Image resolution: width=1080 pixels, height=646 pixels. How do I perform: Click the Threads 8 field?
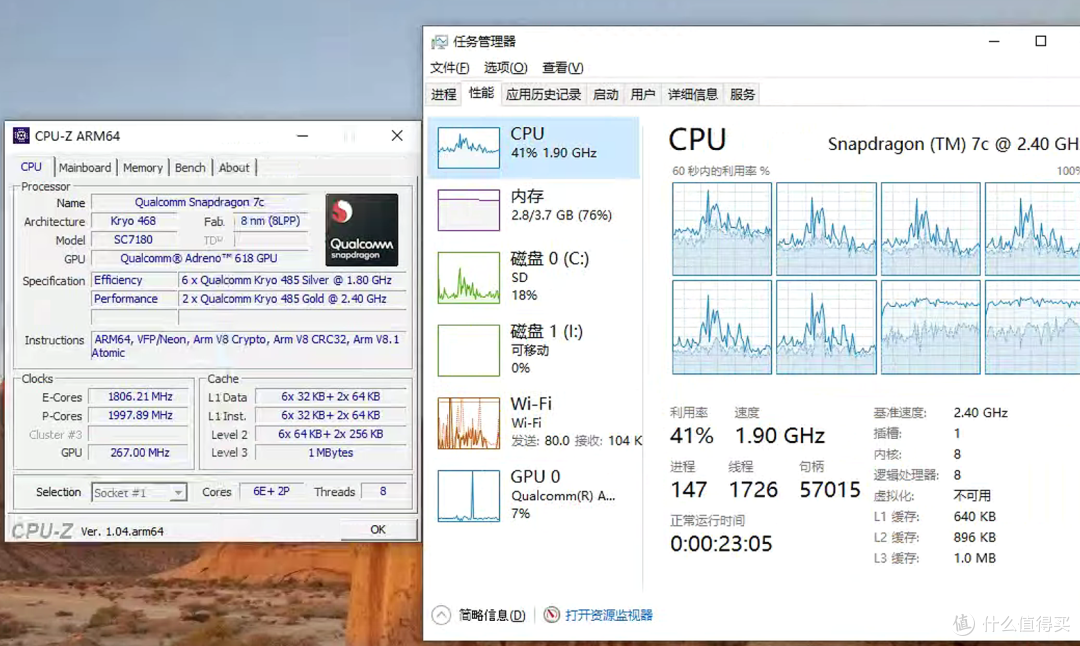tap(383, 492)
